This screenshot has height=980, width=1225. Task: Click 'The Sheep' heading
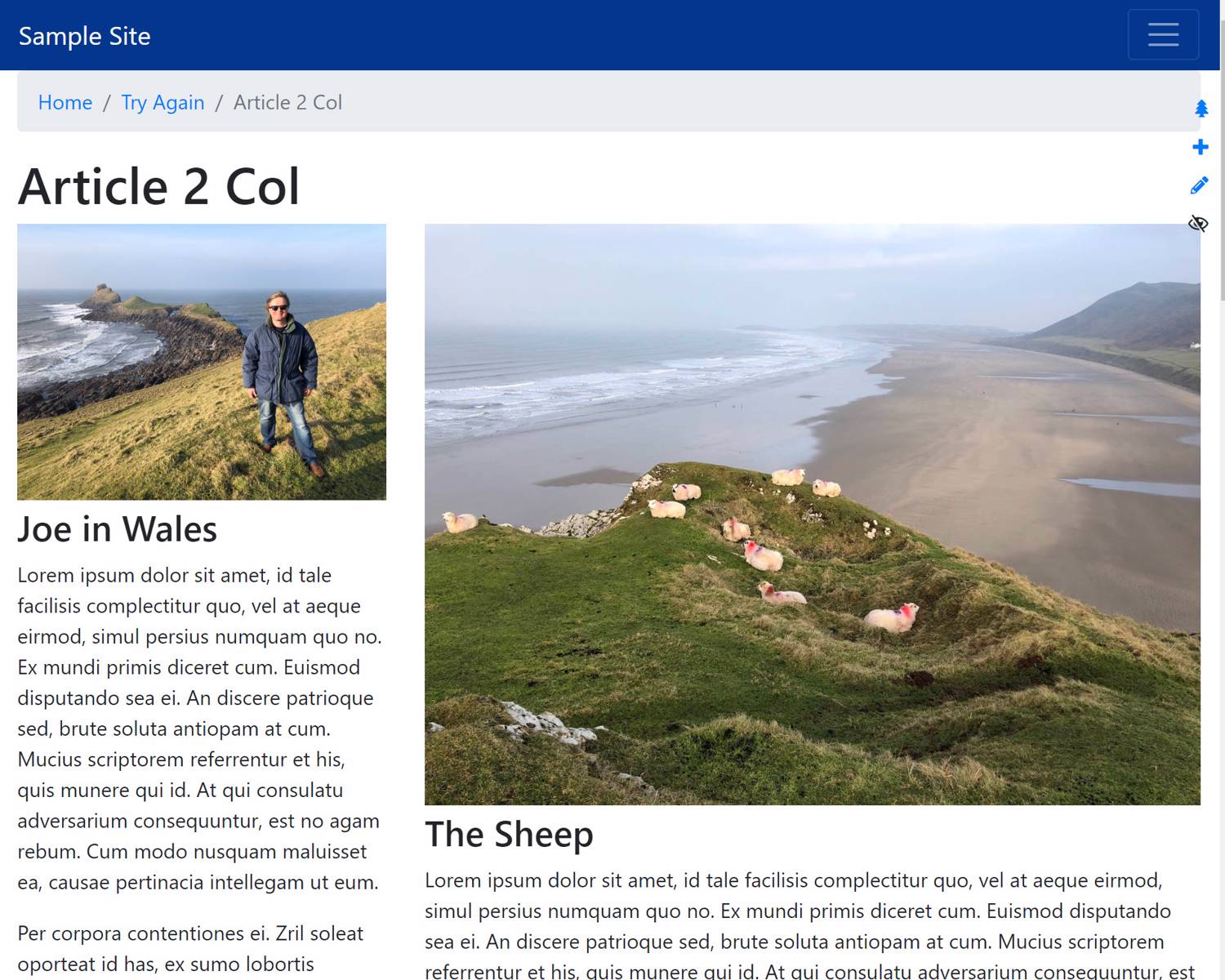[x=509, y=835]
